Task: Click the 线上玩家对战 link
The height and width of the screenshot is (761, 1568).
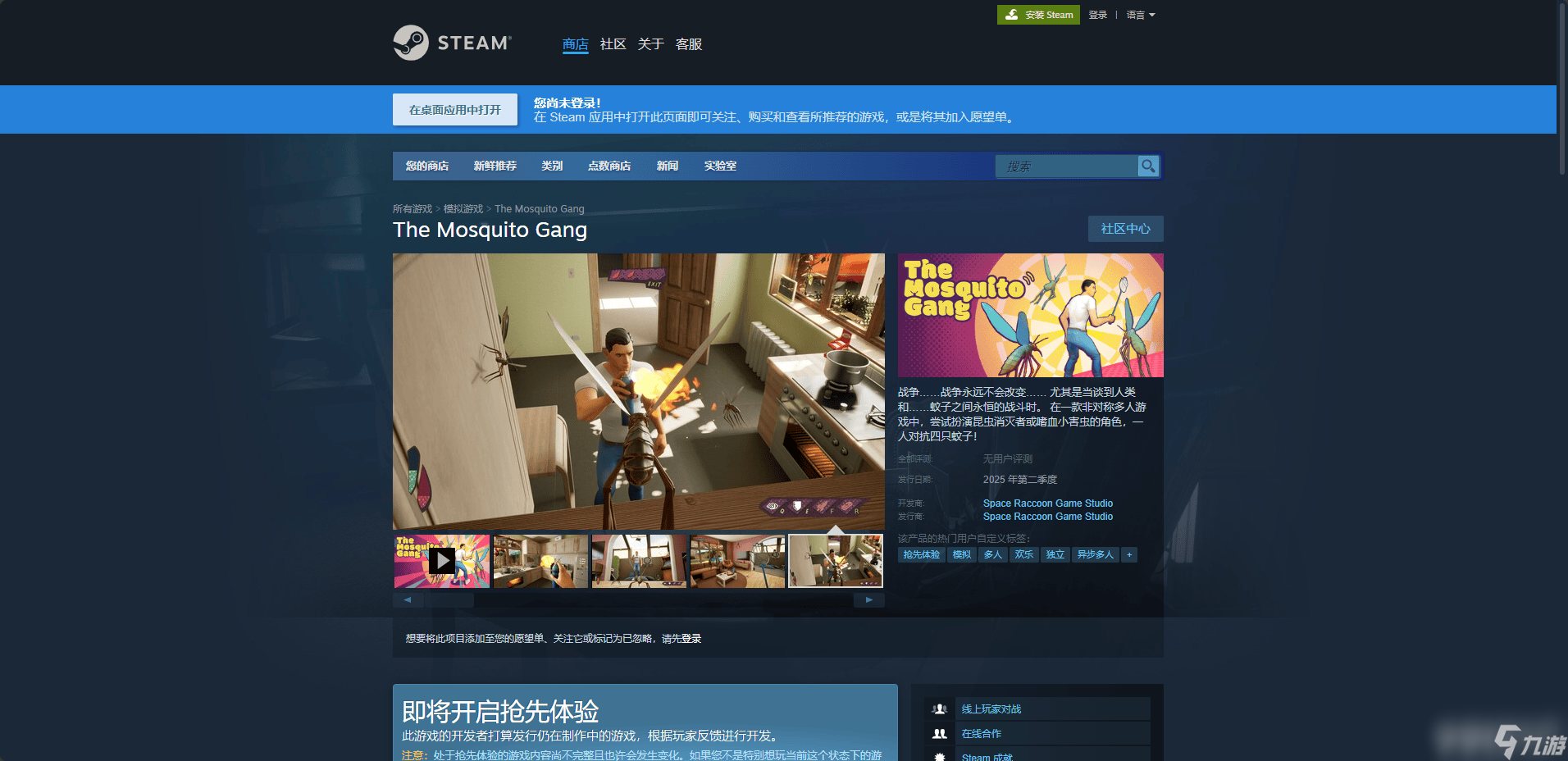Action: point(991,709)
